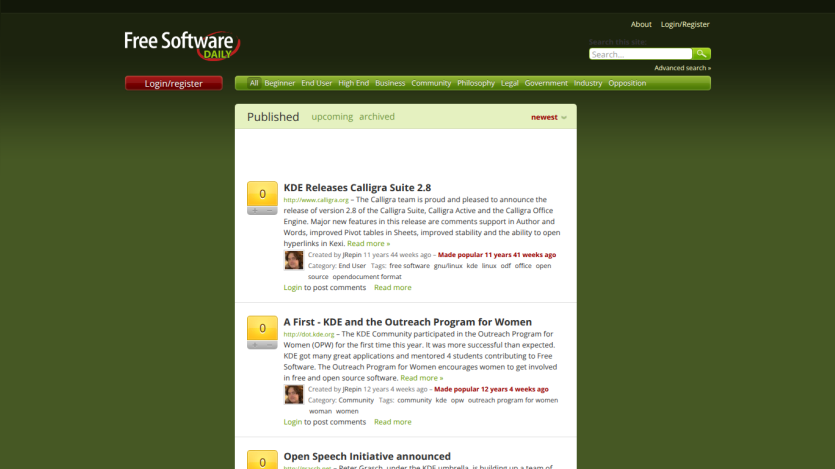Select the High End category

point(354,83)
